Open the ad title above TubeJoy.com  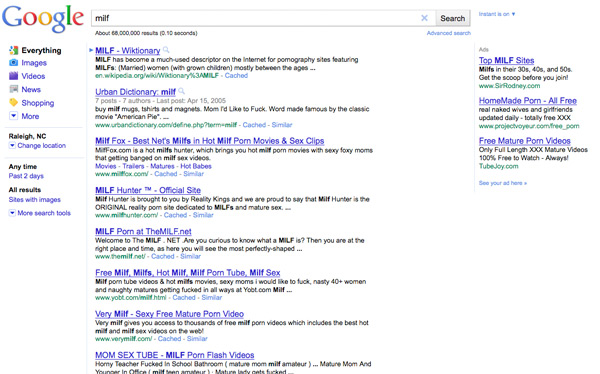525,141
